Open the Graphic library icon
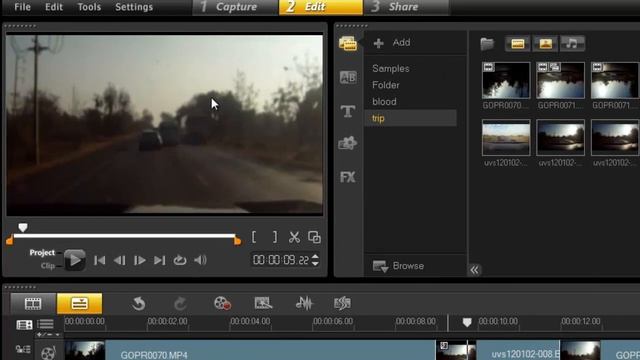This screenshot has height=360, width=640. coord(348,143)
